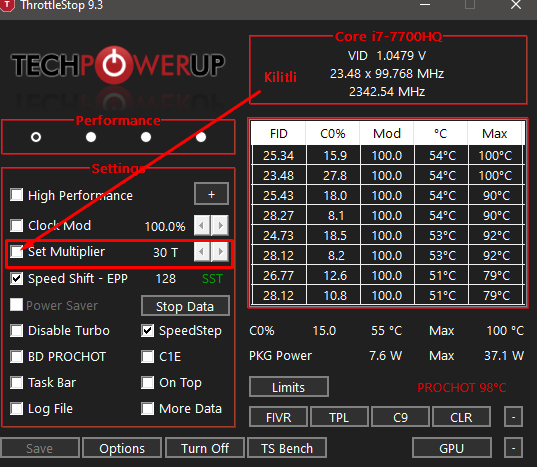Enable the Set Multiplier checkbox

coord(16,252)
